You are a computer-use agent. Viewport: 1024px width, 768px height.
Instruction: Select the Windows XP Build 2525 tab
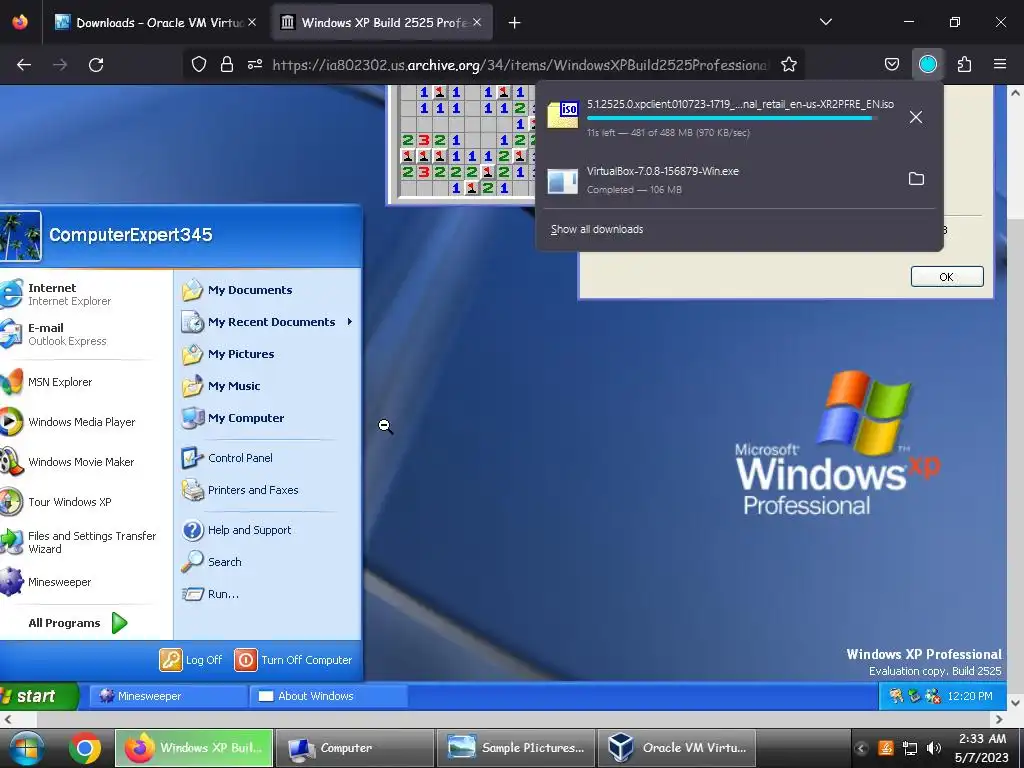click(x=382, y=23)
